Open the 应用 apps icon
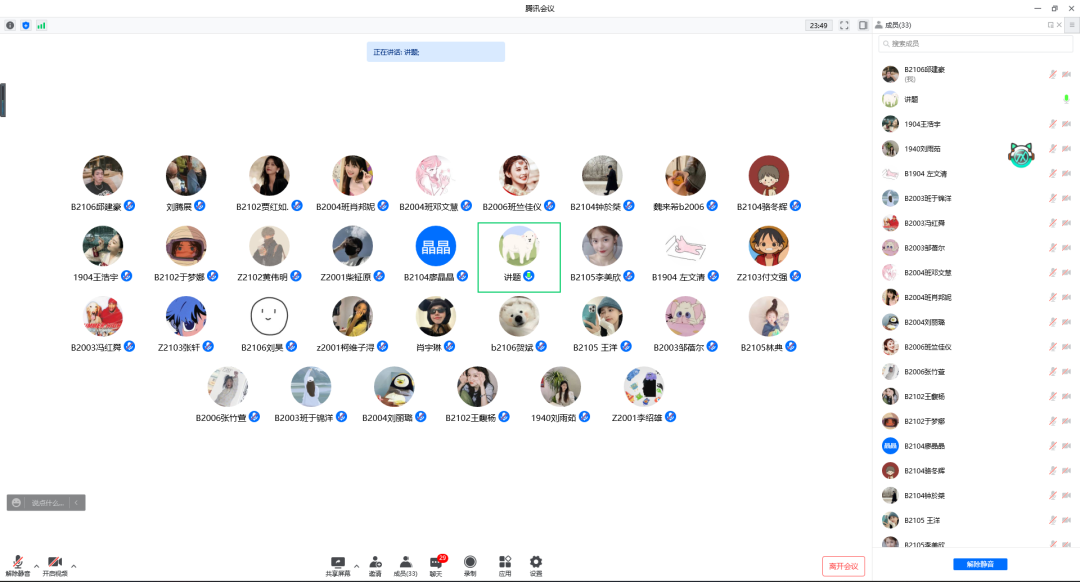 coord(505,565)
